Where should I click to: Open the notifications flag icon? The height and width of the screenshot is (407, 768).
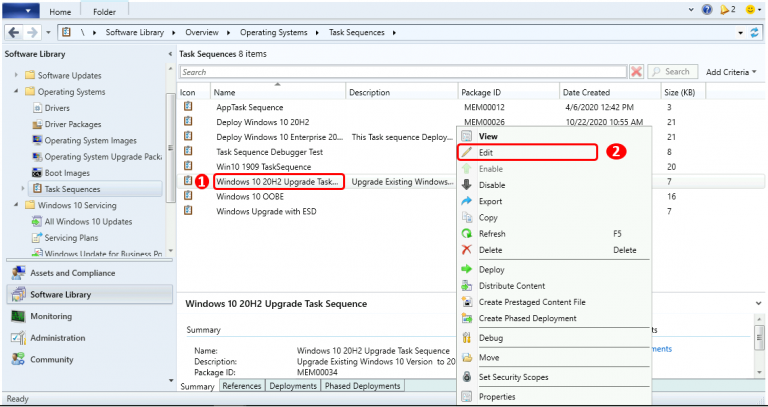click(724, 10)
